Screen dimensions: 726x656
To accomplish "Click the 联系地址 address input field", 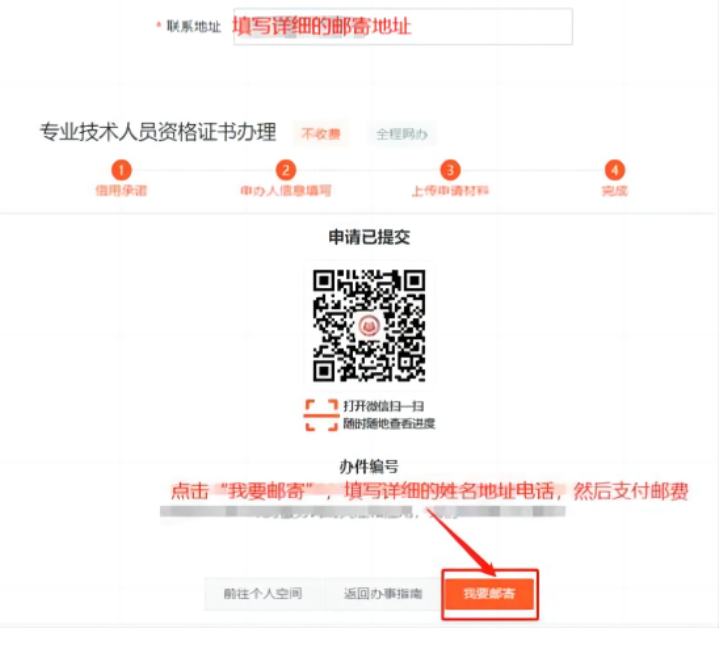I will point(403,26).
